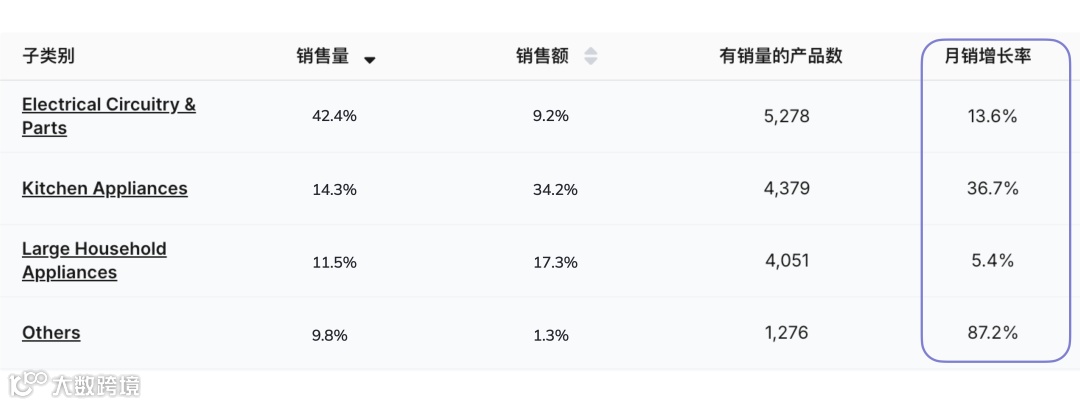Click the 4,051 products value

(x=786, y=260)
